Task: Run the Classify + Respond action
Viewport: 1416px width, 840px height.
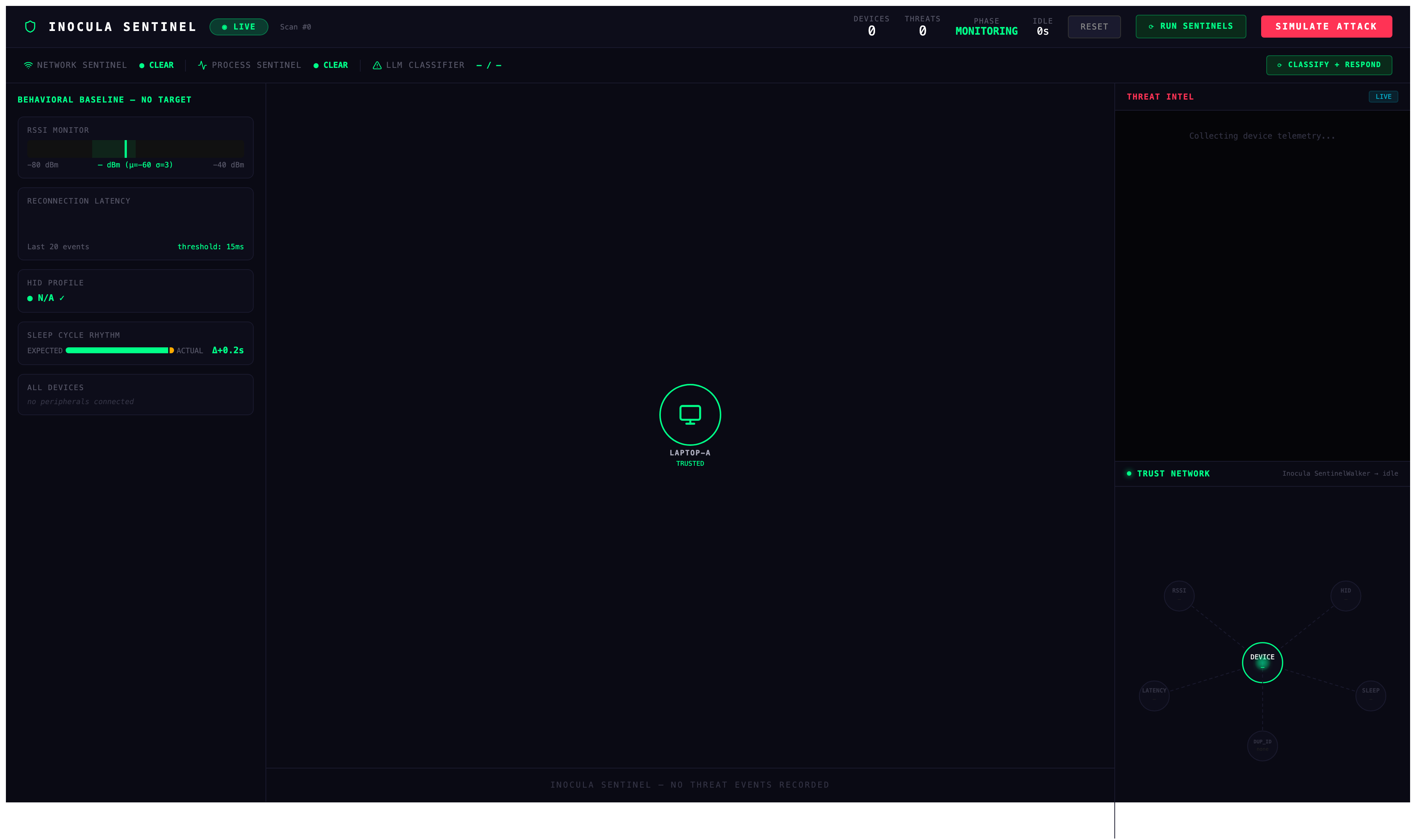Action: tap(1329, 65)
